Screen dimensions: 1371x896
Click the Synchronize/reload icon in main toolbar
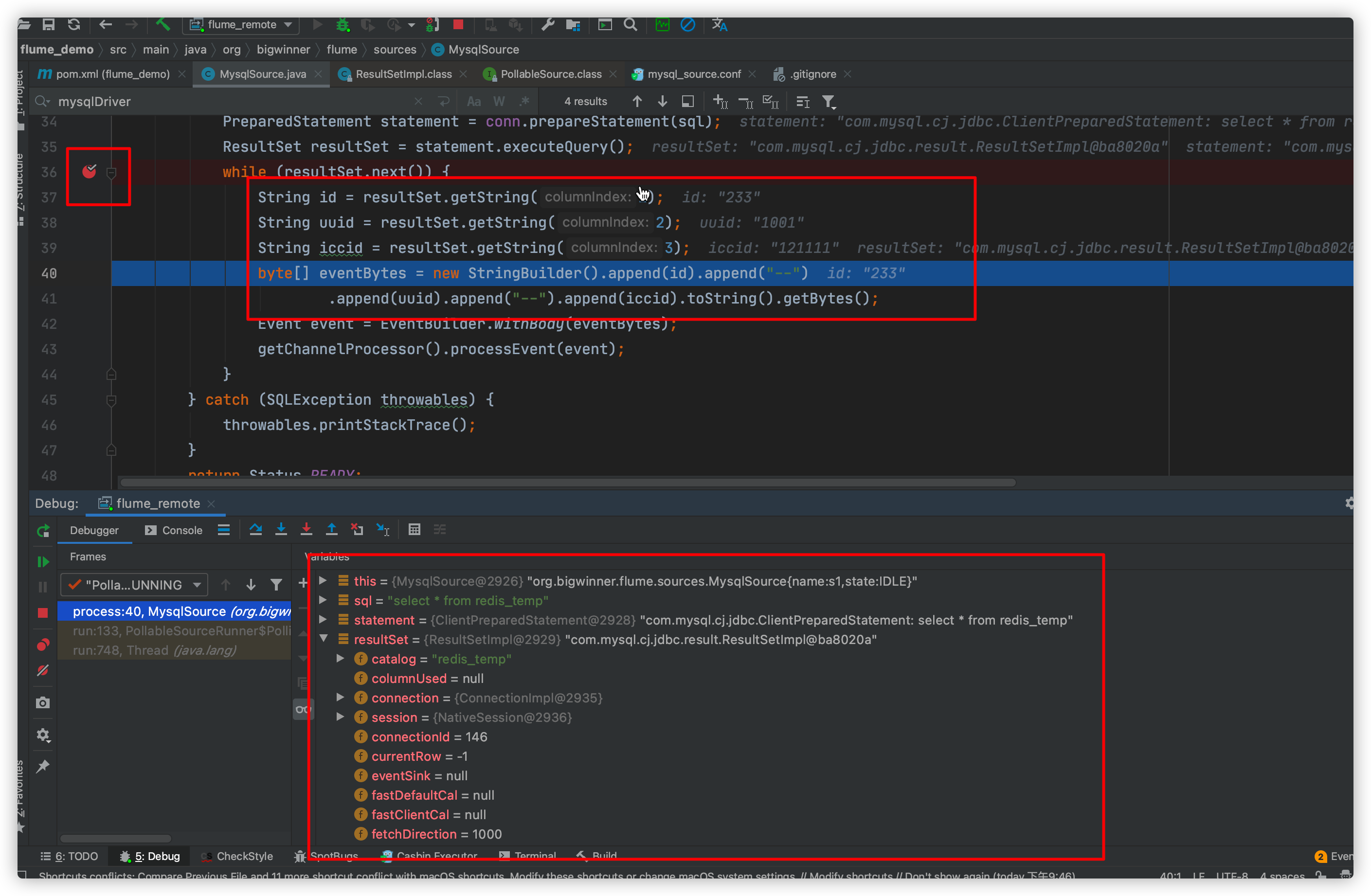pyautogui.click(x=74, y=24)
